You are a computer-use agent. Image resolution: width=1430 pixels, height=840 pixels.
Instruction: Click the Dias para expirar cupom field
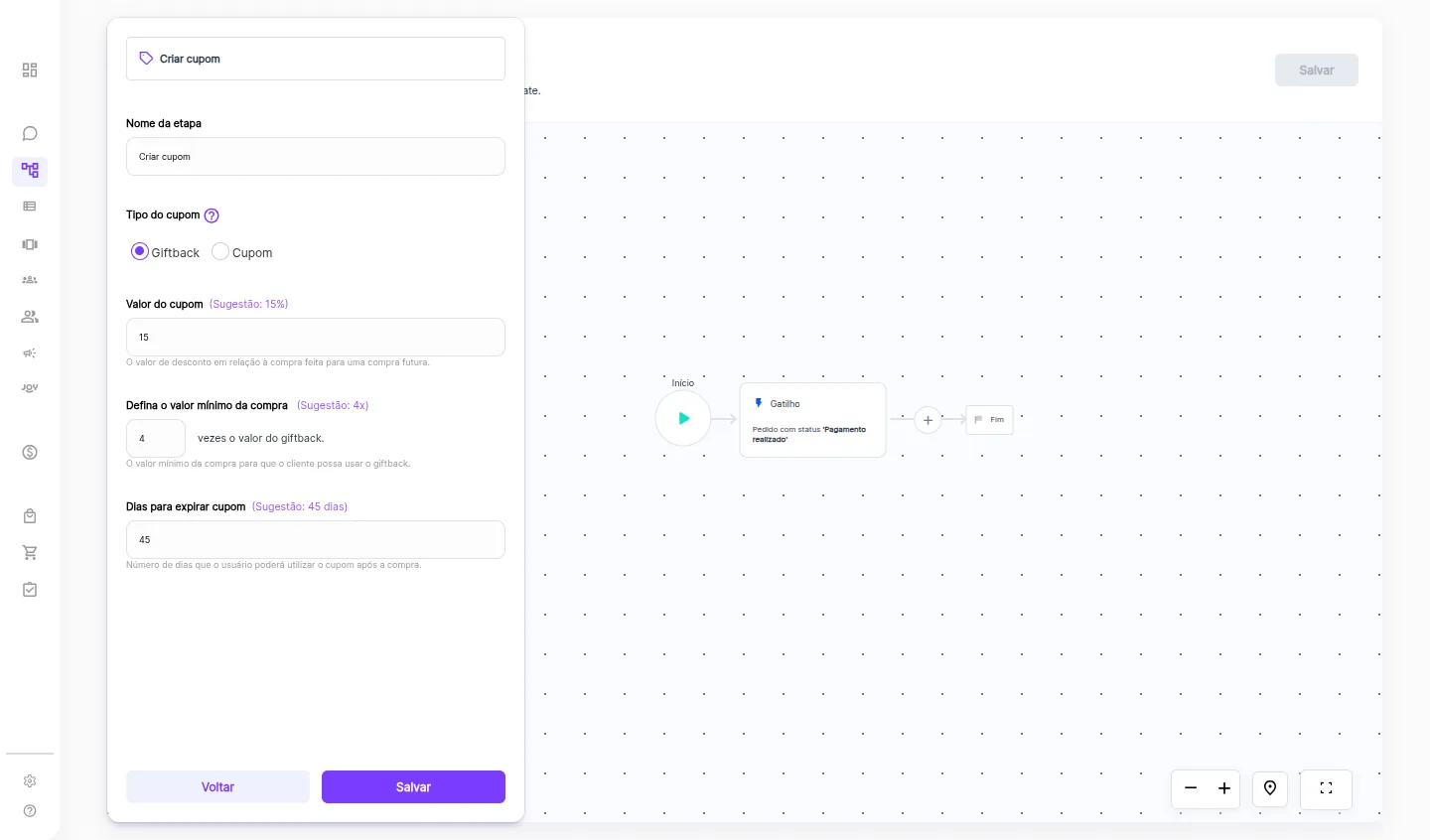[316, 540]
